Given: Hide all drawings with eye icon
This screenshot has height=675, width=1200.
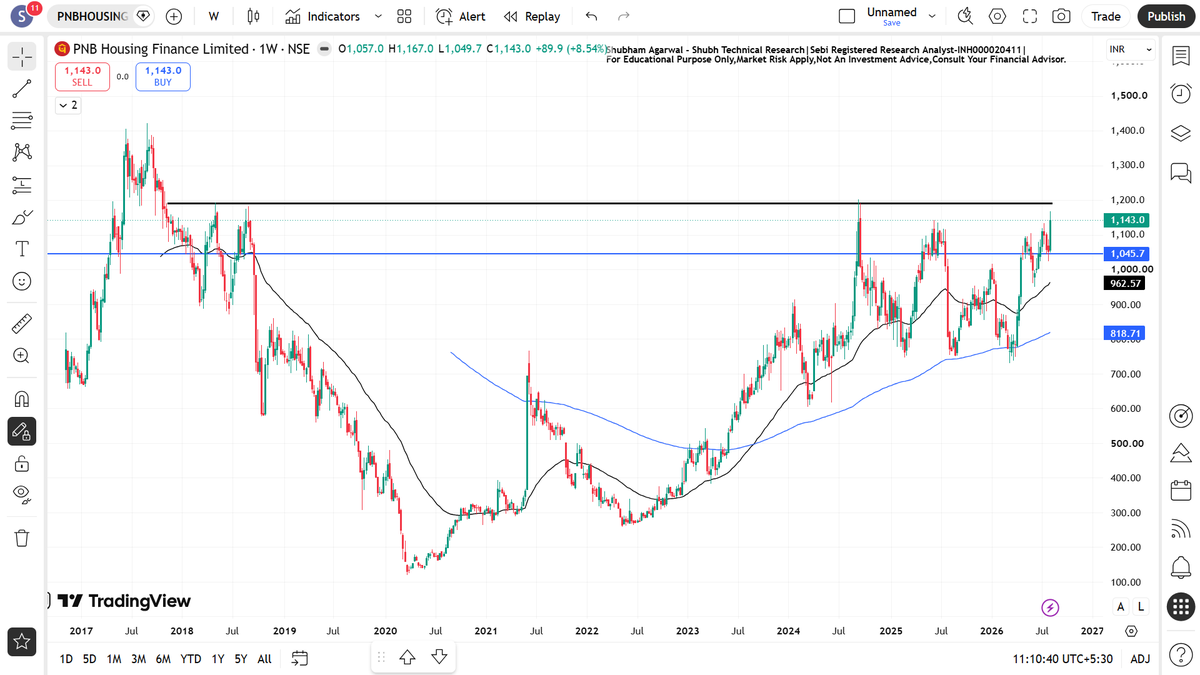Looking at the screenshot, I should (22, 494).
